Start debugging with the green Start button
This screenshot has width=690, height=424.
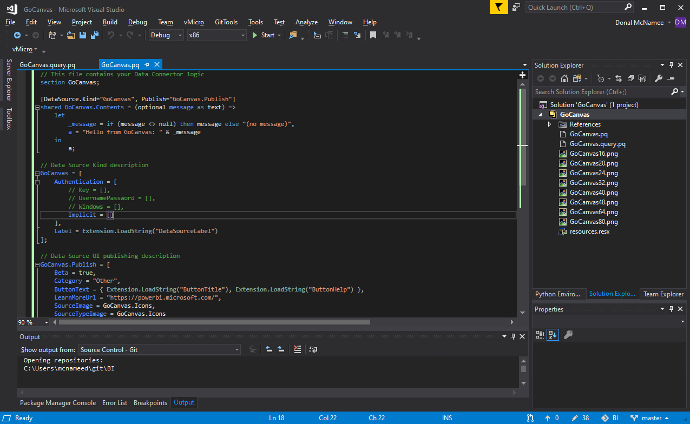(x=264, y=35)
